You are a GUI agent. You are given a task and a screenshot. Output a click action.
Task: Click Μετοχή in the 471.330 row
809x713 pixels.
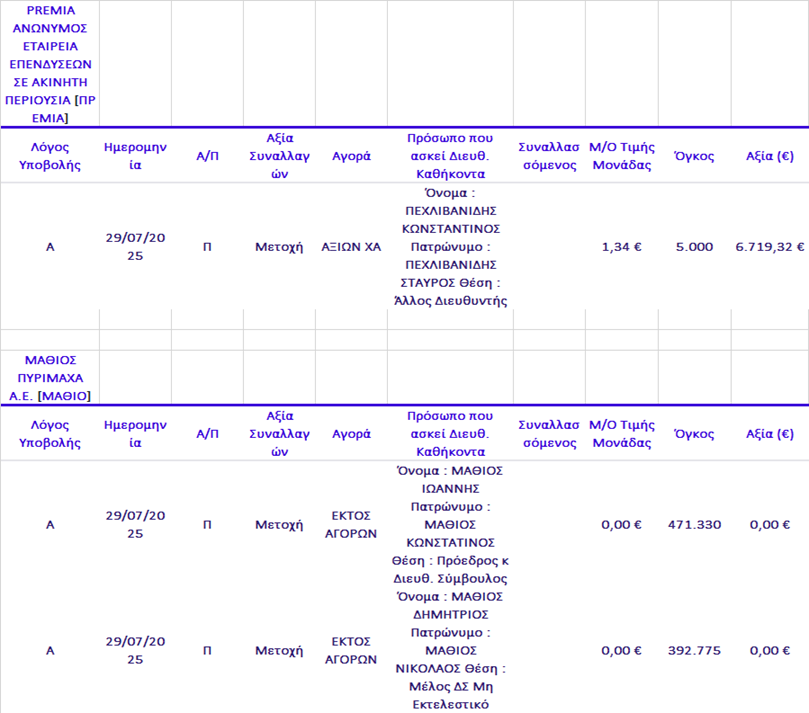pyautogui.click(x=279, y=525)
